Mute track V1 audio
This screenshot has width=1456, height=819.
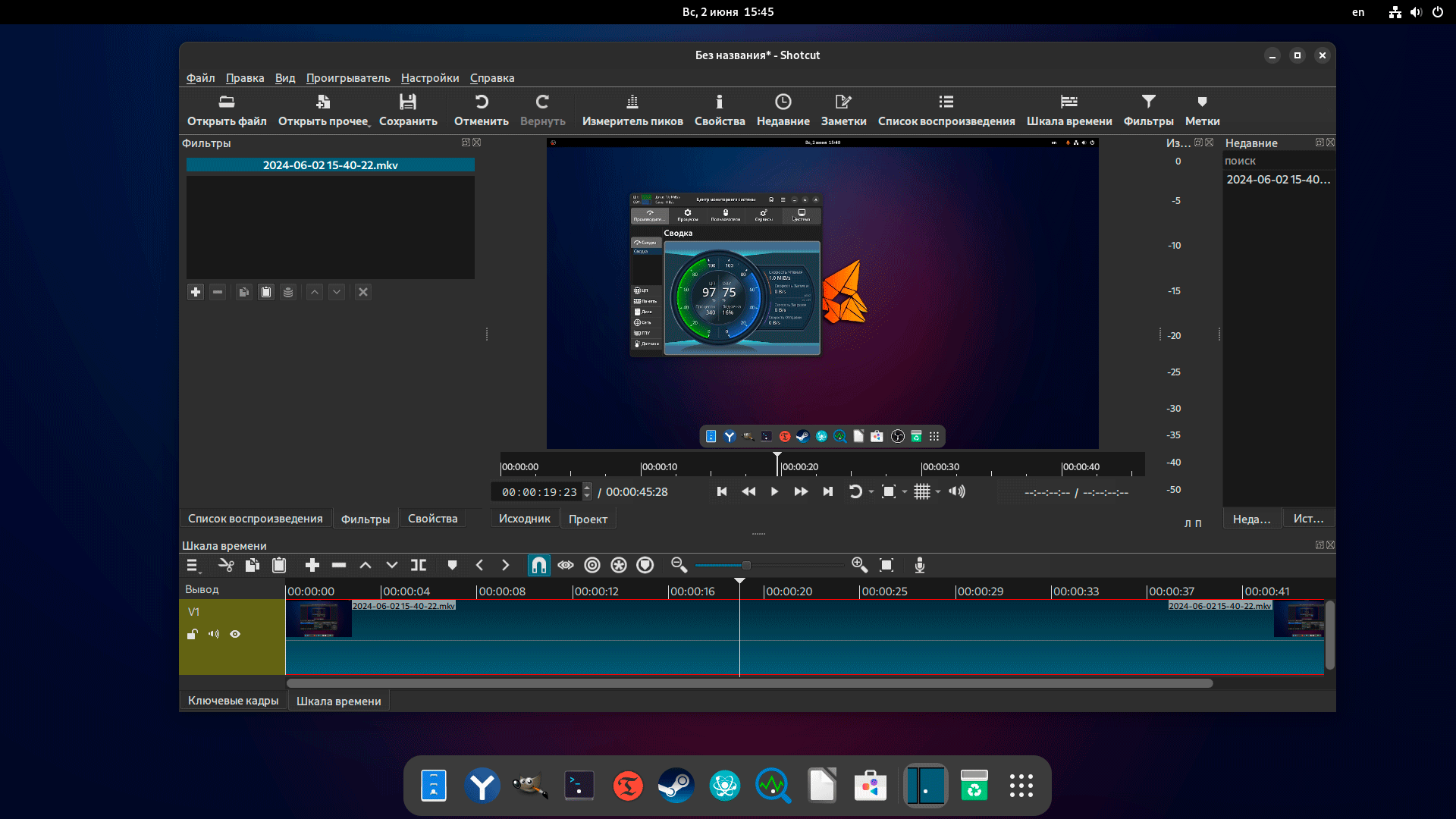(x=214, y=634)
